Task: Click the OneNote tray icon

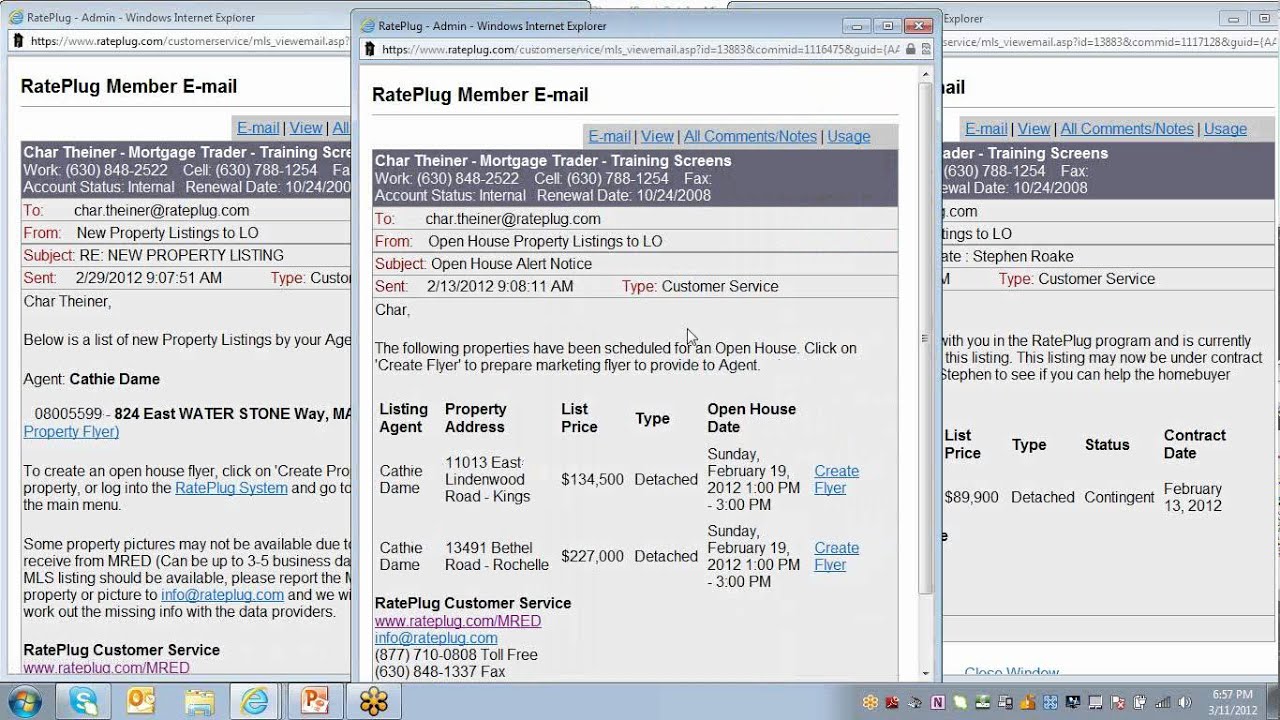Action: pos(937,703)
